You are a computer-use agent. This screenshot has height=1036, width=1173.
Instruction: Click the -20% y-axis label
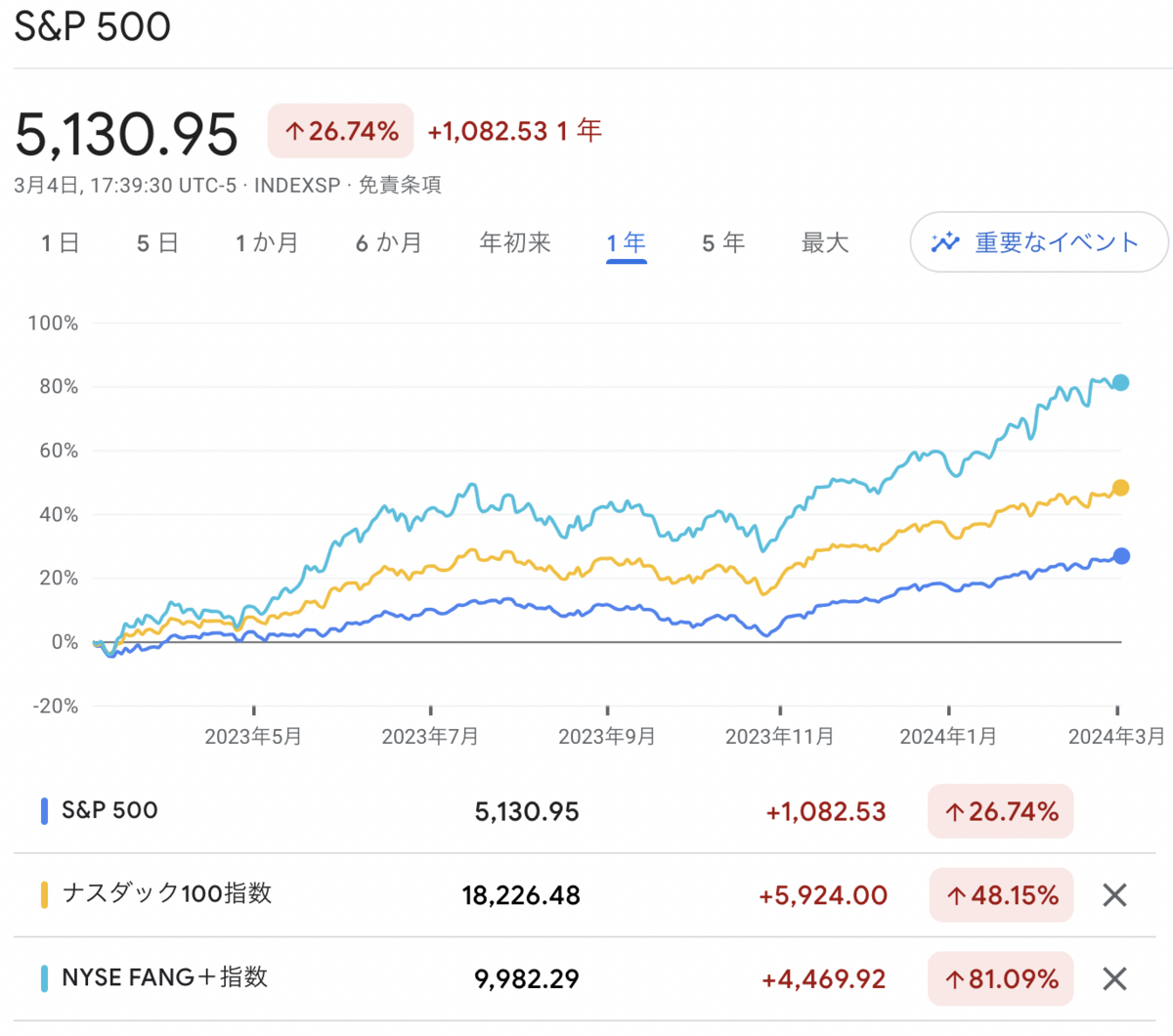click(55, 706)
